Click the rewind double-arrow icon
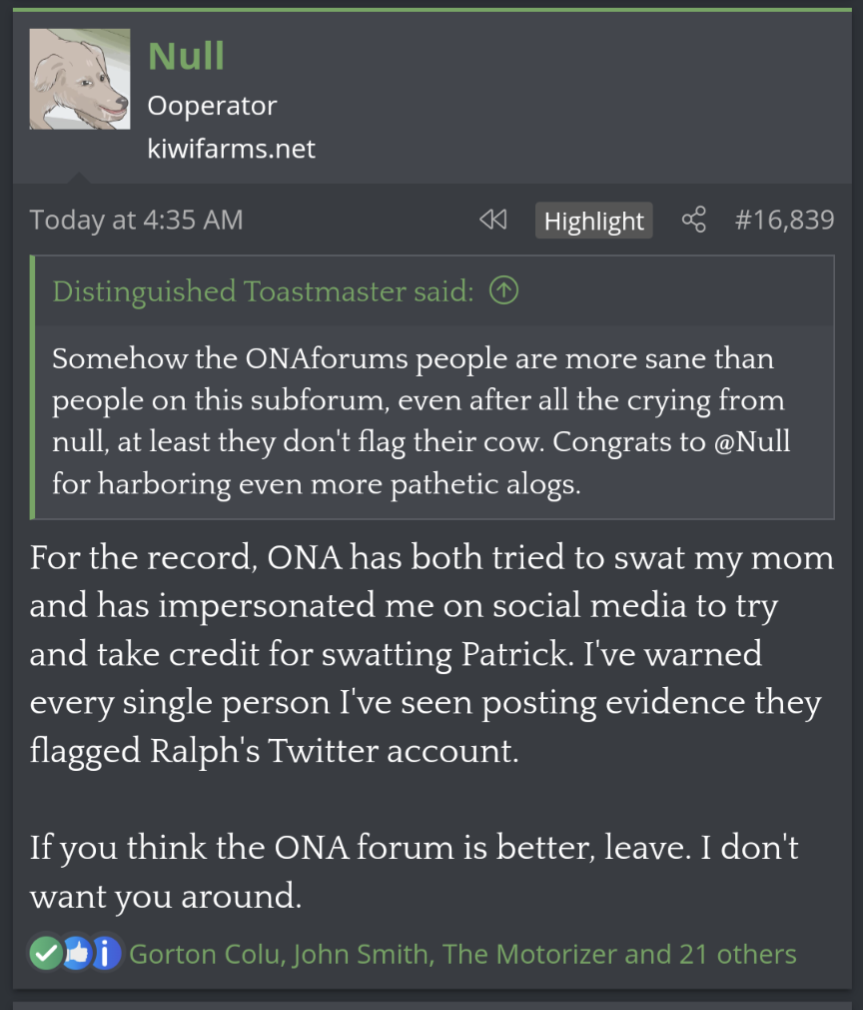The height and width of the screenshot is (1010, 863). pyautogui.click(x=493, y=220)
